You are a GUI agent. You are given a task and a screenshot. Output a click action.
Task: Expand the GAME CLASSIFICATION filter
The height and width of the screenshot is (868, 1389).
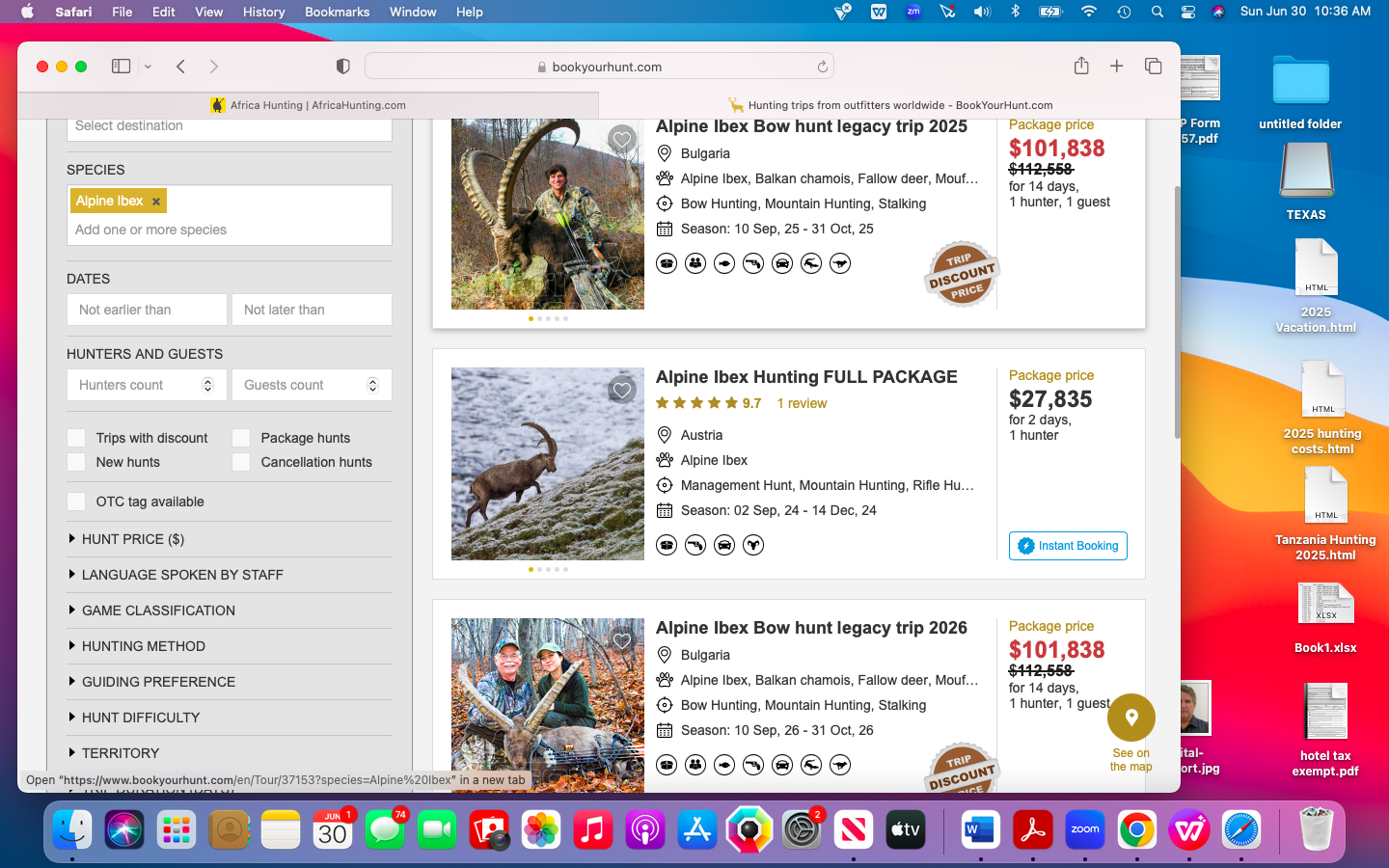pyautogui.click(x=158, y=610)
